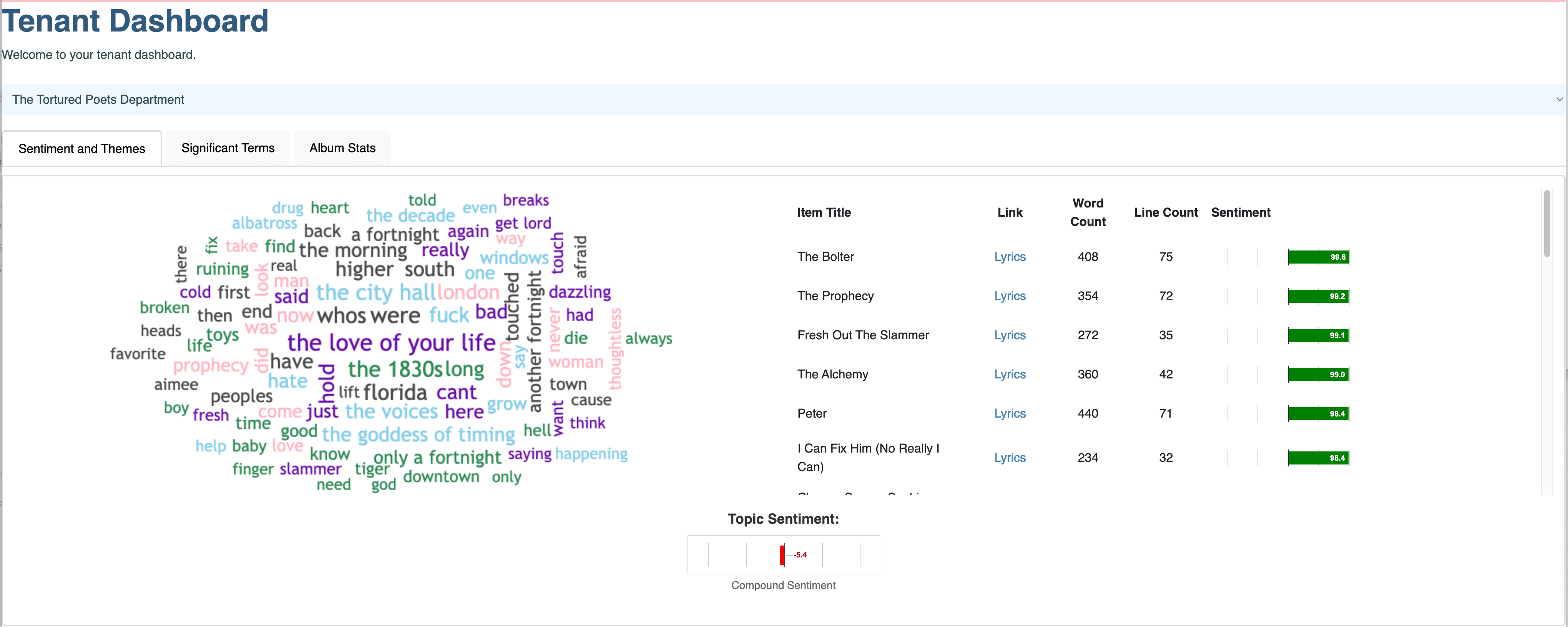Image resolution: width=1568 pixels, height=627 pixels.
Task: Open Lyrics link for The Alchemy
Action: 1010,374
